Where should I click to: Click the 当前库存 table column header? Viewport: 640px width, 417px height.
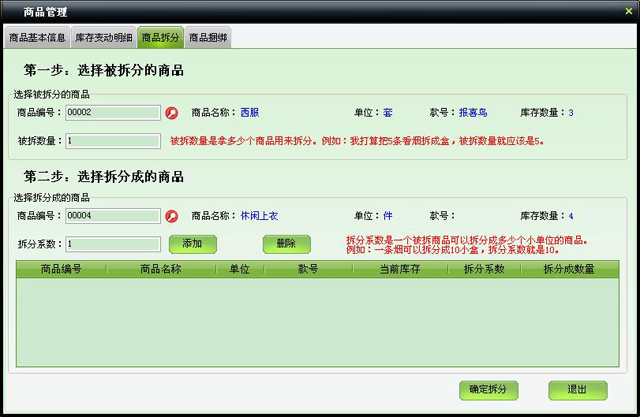(x=400, y=269)
